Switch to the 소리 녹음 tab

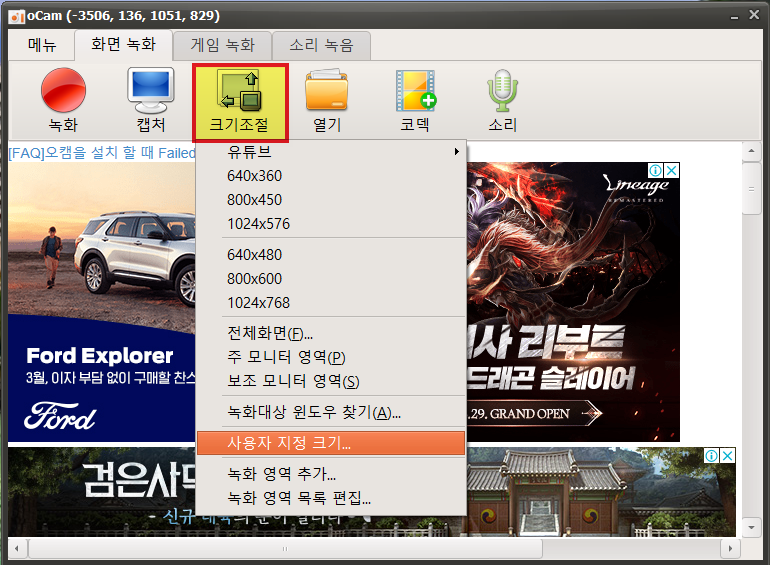click(322, 45)
